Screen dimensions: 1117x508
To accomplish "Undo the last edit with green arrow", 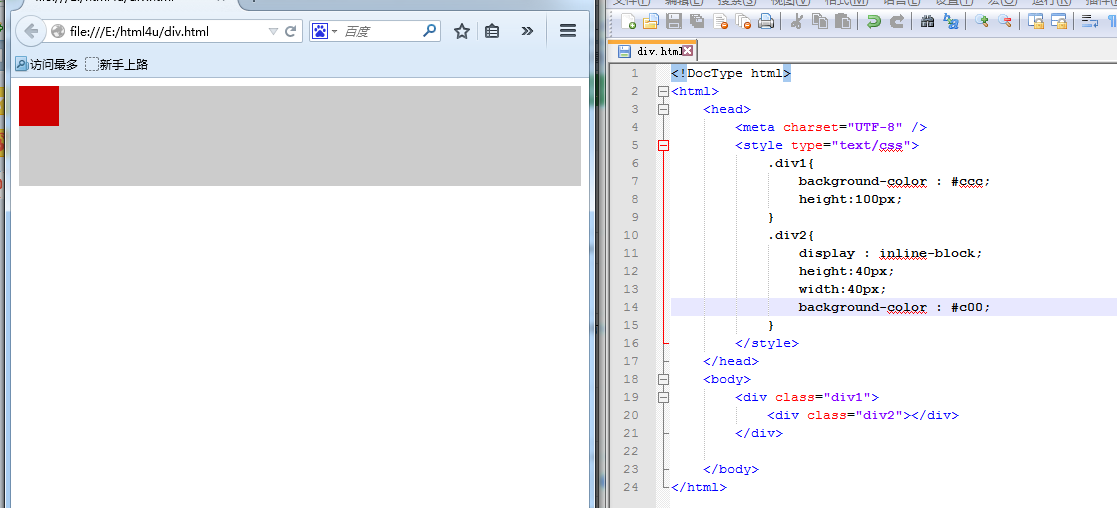I will pos(873,21).
